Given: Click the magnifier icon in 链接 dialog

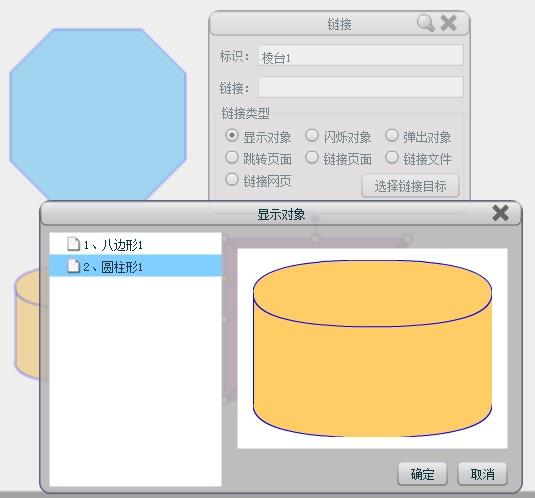Looking at the screenshot, I should click(x=425, y=23).
